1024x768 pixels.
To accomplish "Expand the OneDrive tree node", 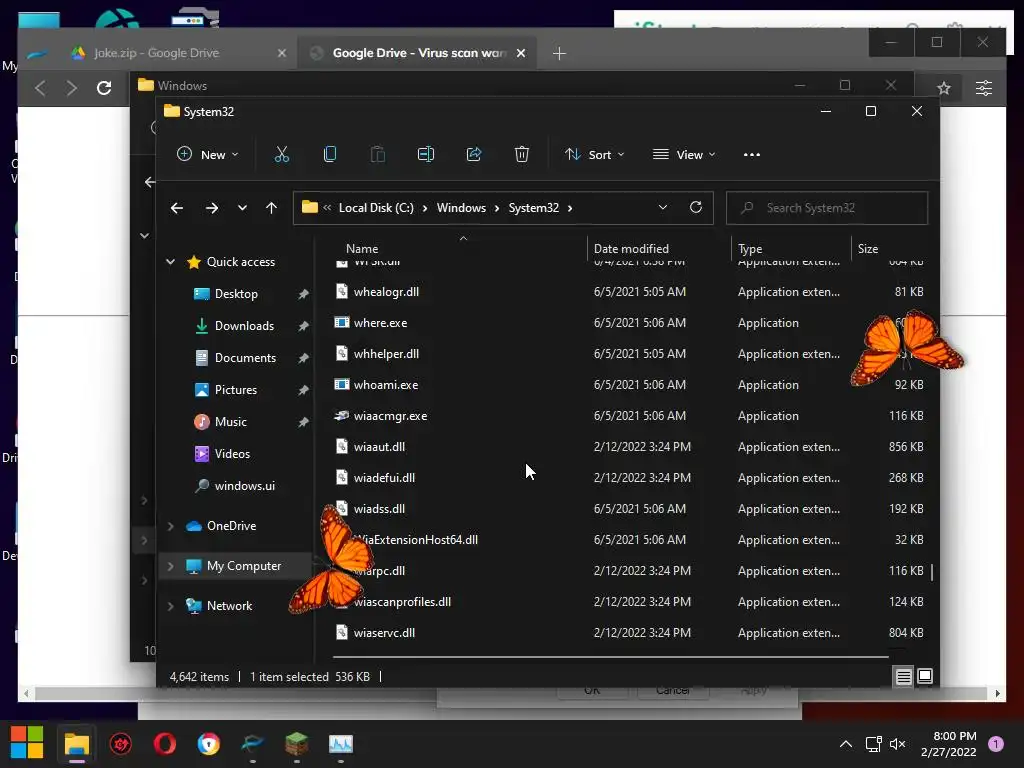I will tap(170, 526).
